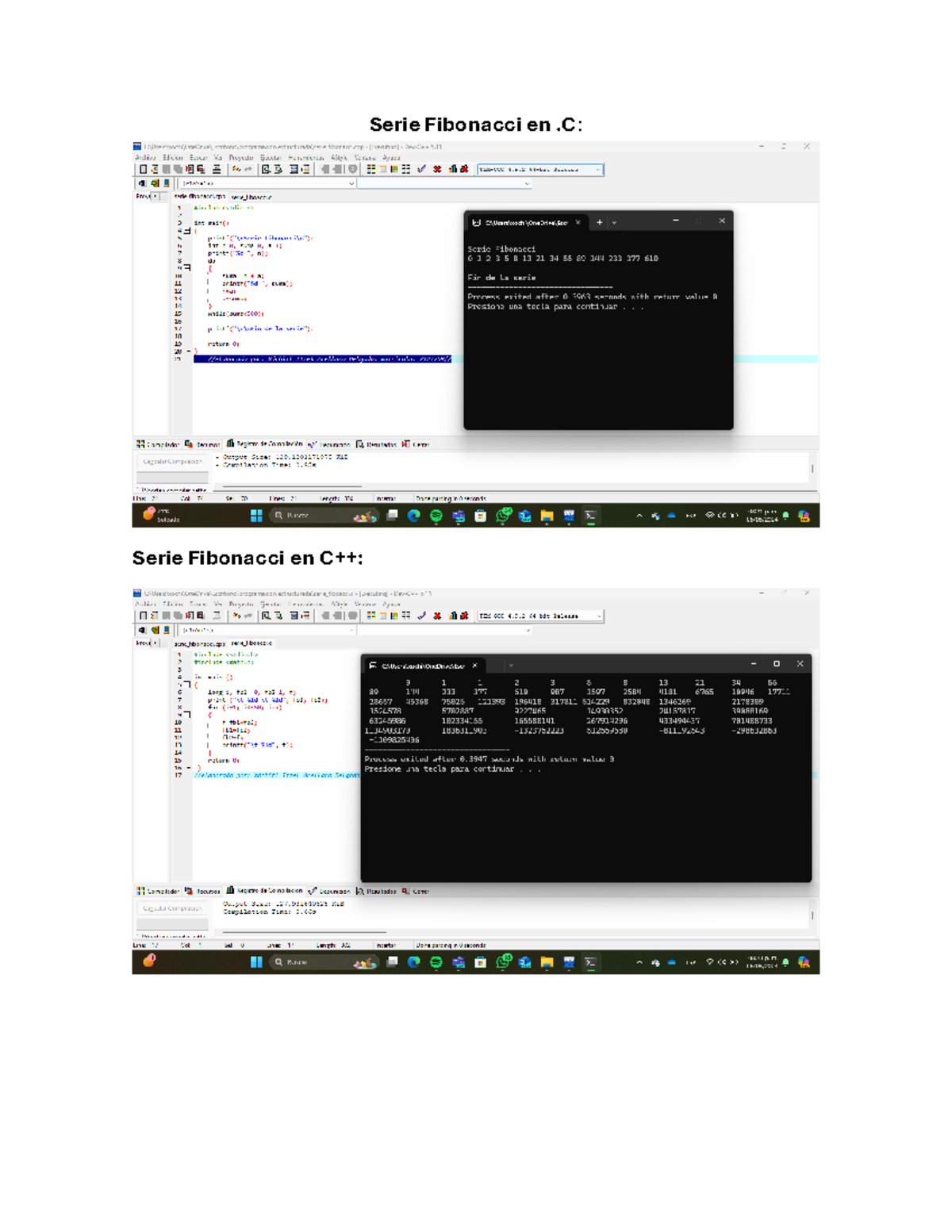Stop the running program execution

pyautogui.click(x=436, y=169)
